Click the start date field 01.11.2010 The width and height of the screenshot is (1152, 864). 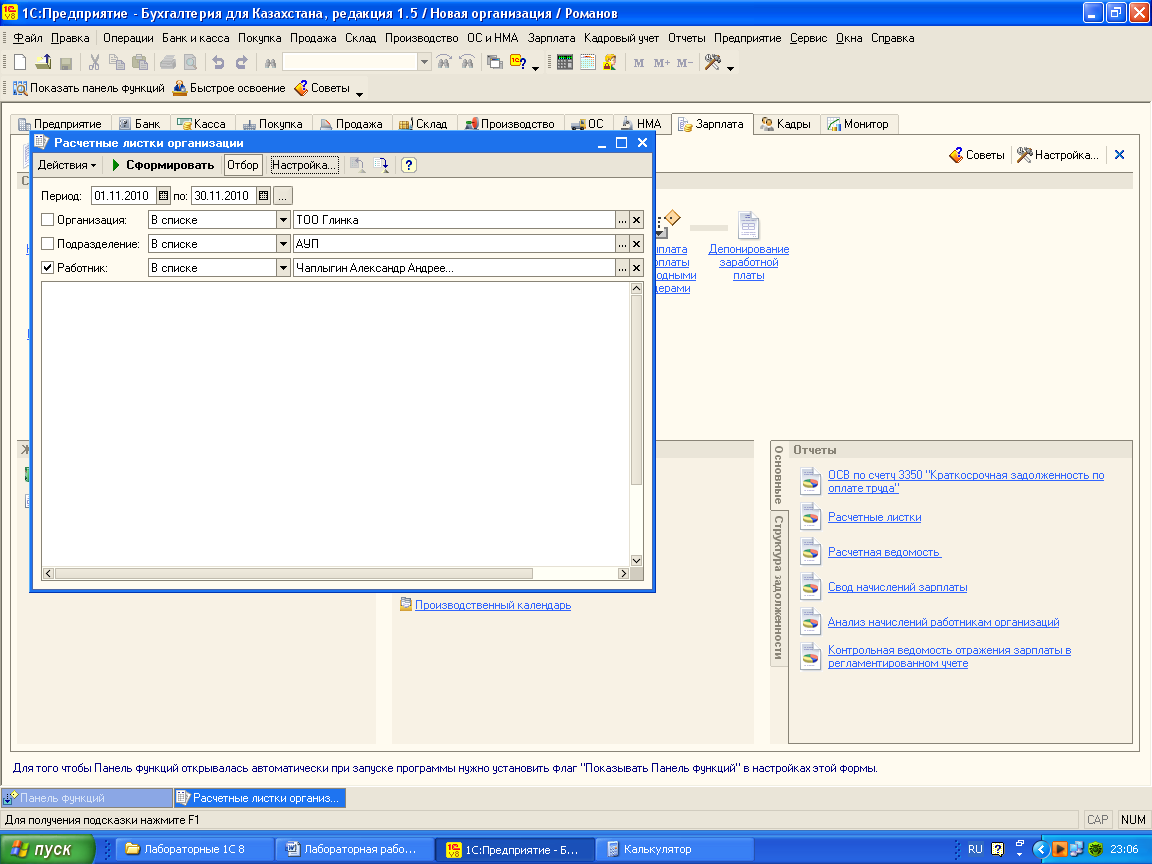[124, 195]
